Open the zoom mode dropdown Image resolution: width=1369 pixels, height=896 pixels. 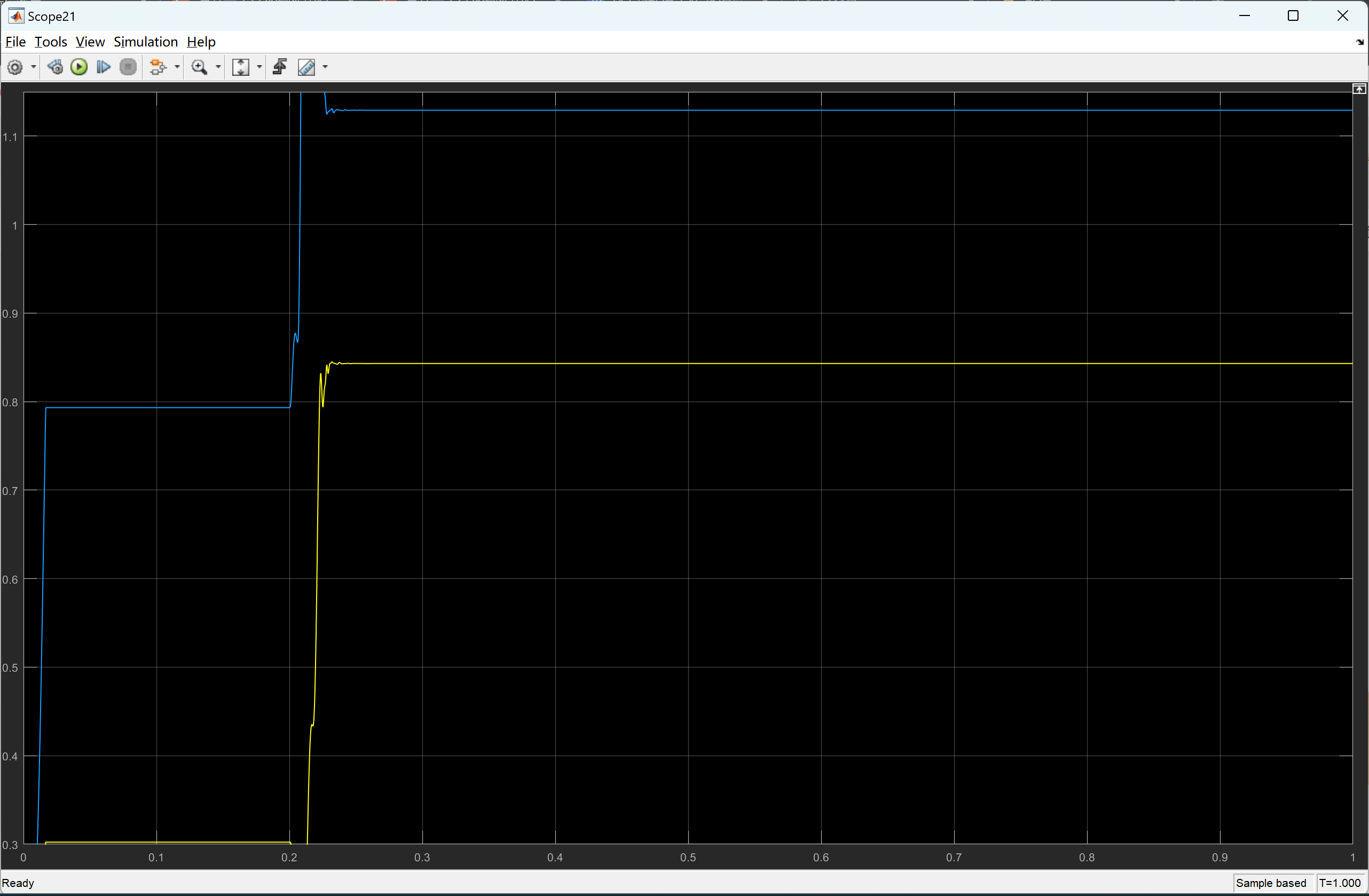217,67
